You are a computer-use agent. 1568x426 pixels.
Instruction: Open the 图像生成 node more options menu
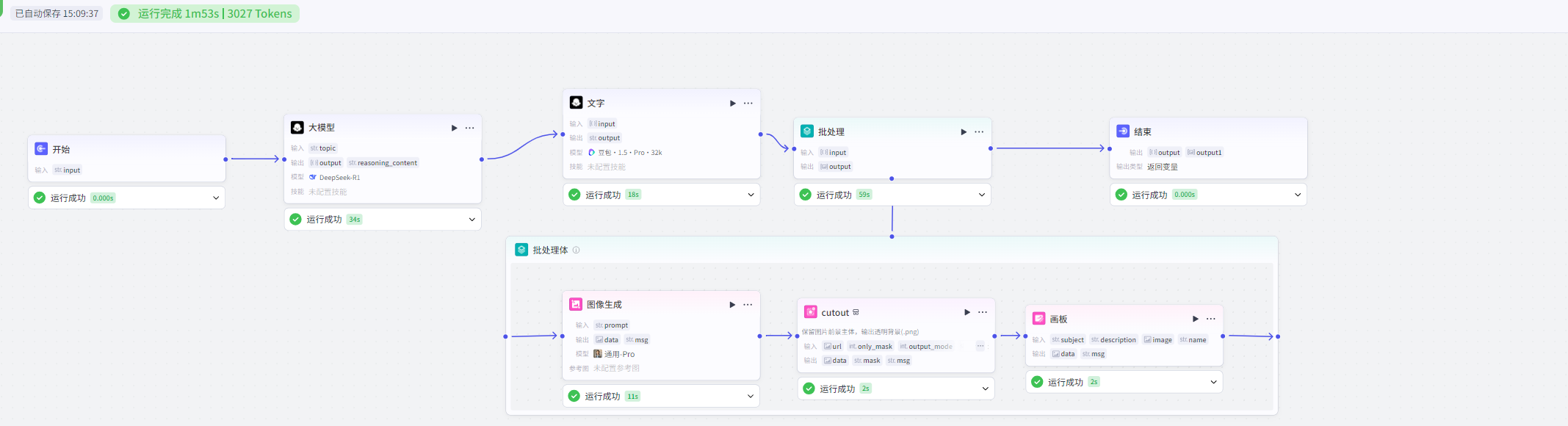(748, 305)
